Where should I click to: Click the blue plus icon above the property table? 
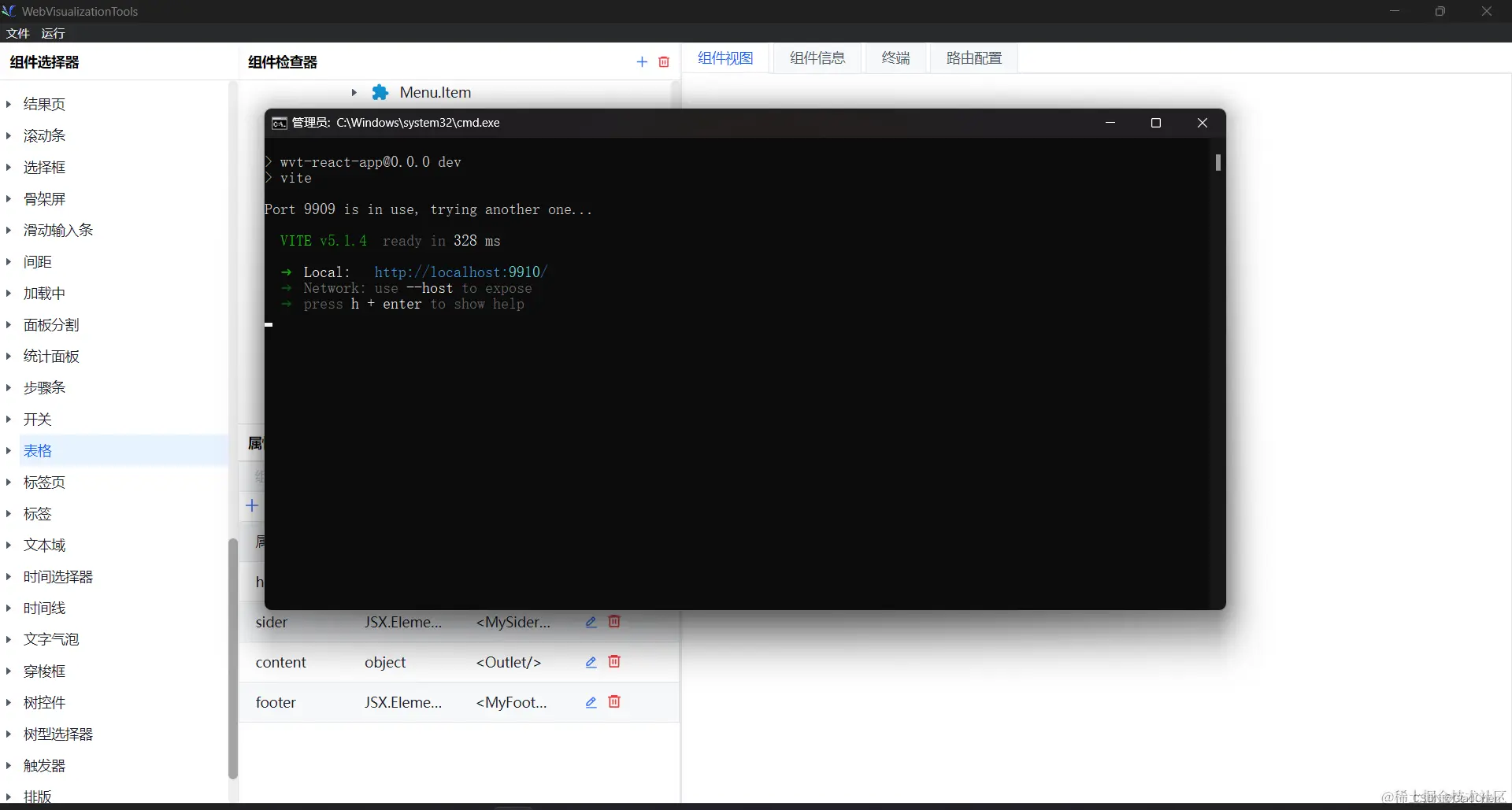(252, 505)
